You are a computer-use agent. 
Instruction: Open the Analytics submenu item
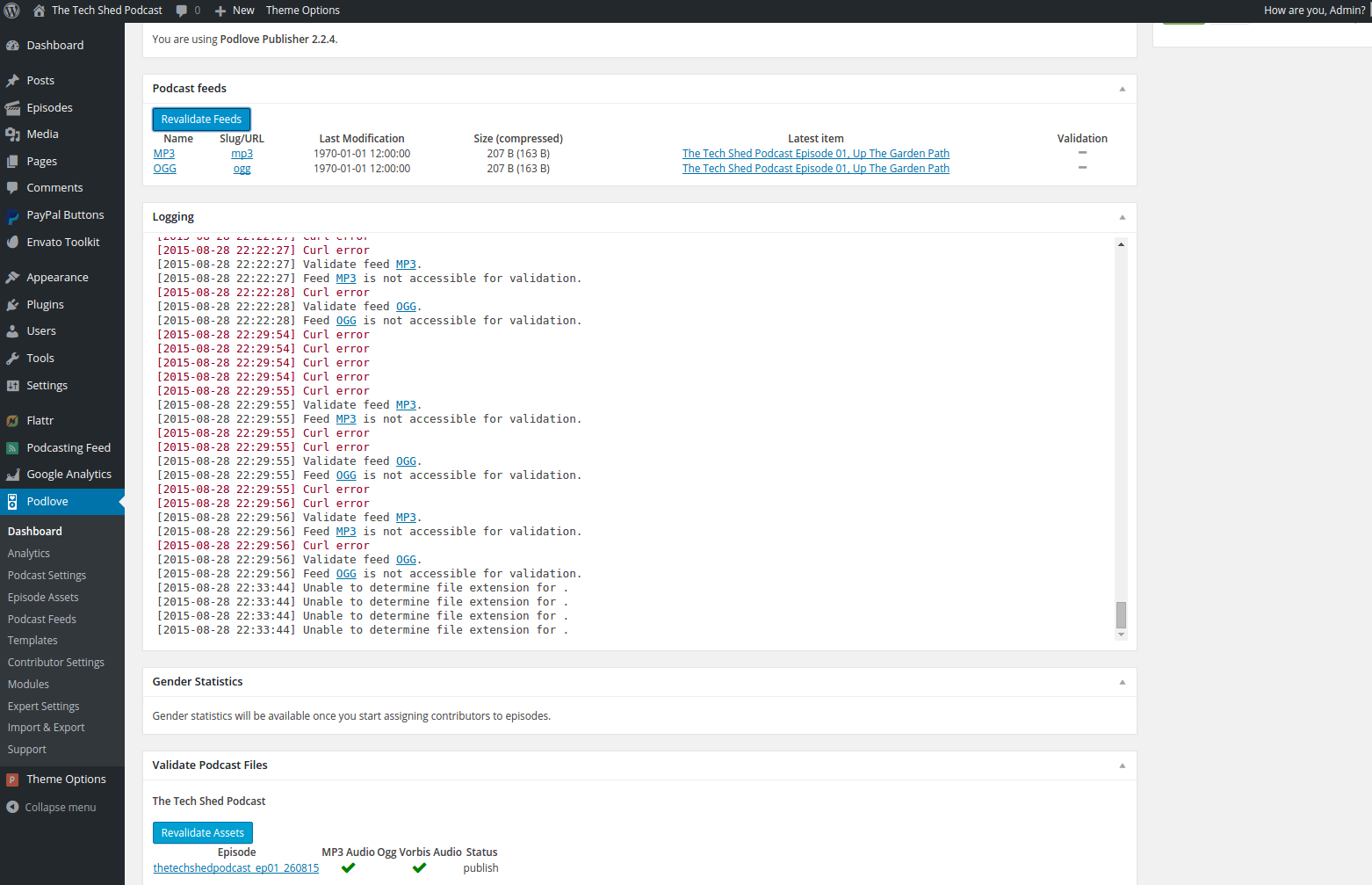[29, 554]
